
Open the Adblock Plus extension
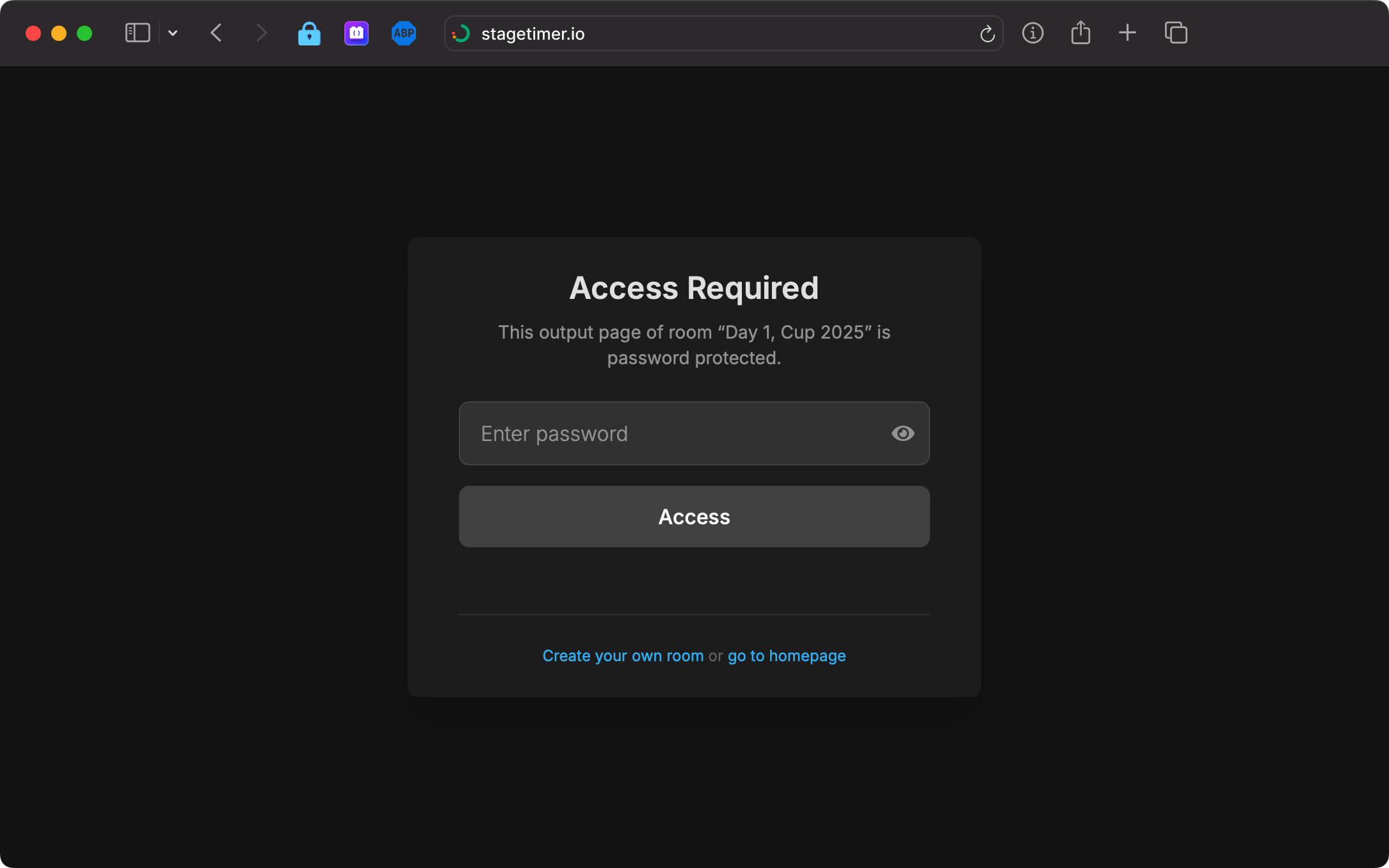pyautogui.click(x=403, y=33)
